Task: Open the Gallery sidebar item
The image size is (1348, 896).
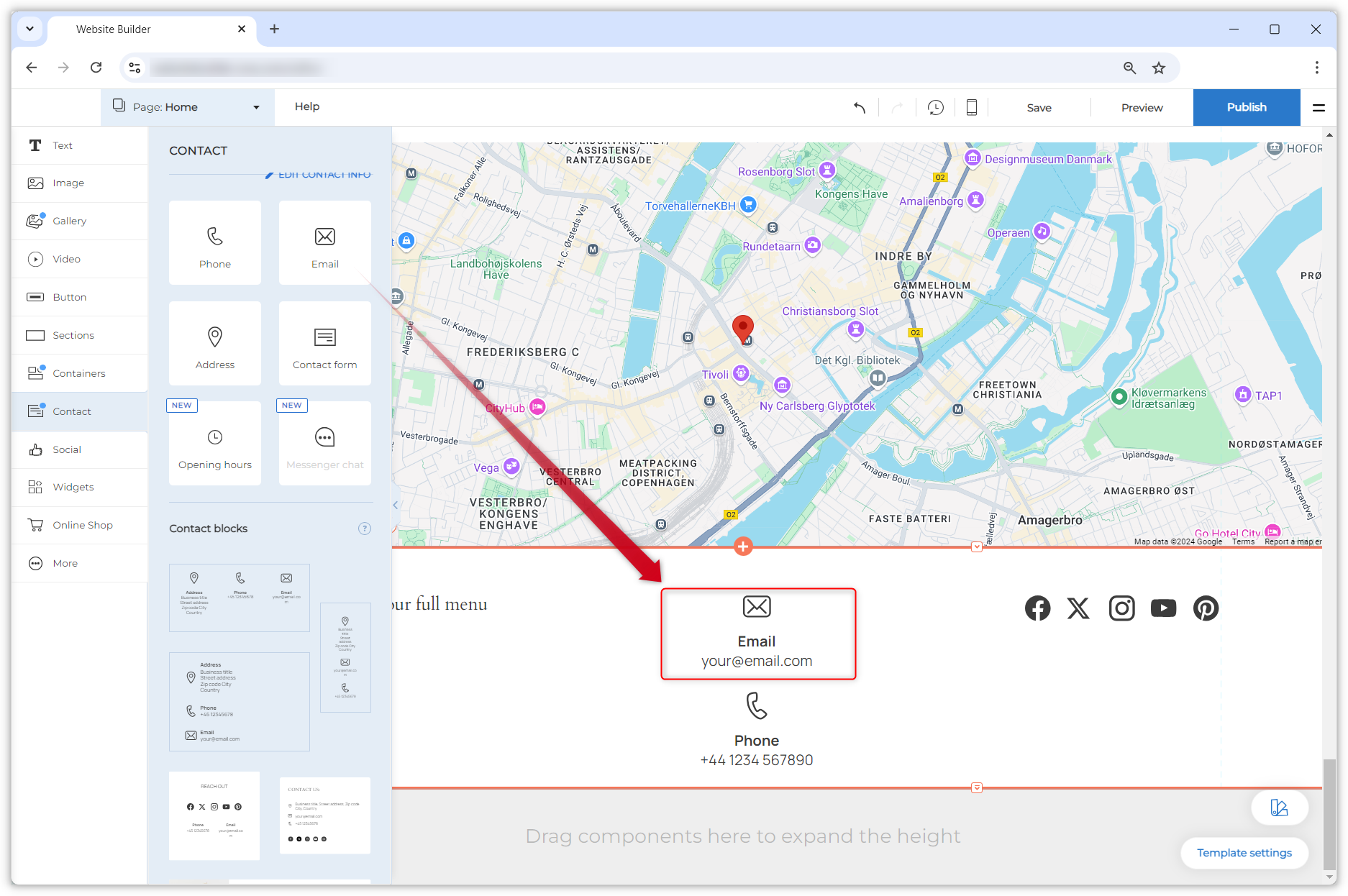Action: [x=69, y=221]
